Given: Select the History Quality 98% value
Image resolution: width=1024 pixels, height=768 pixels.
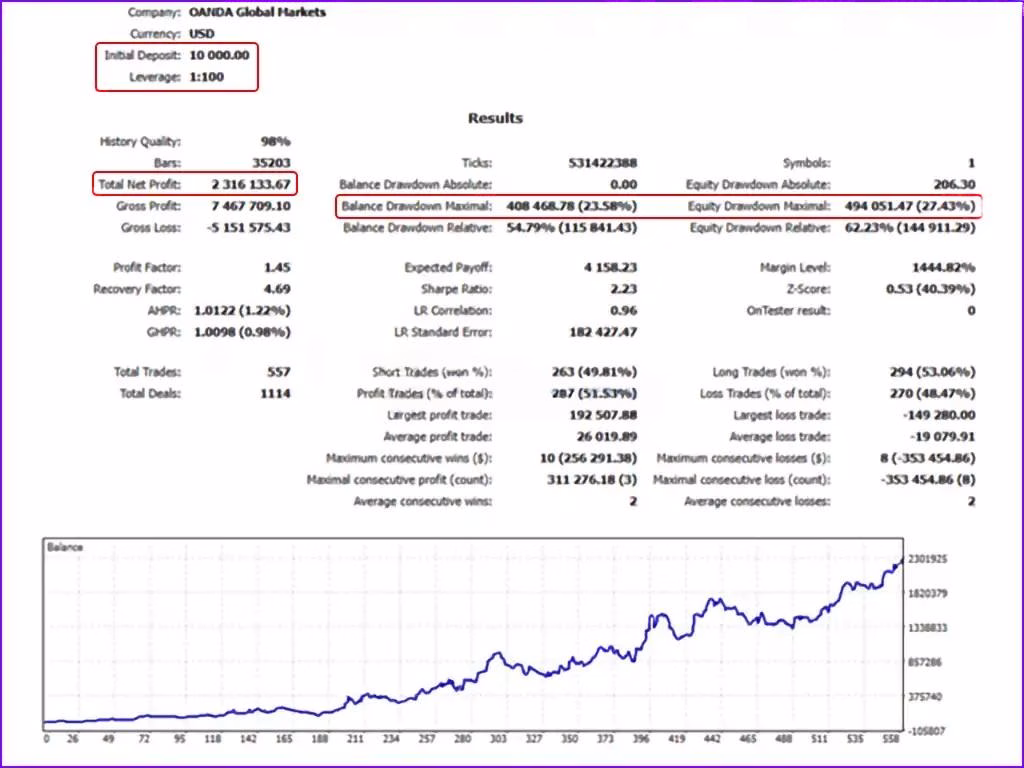Looking at the screenshot, I should (x=276, y=142).
